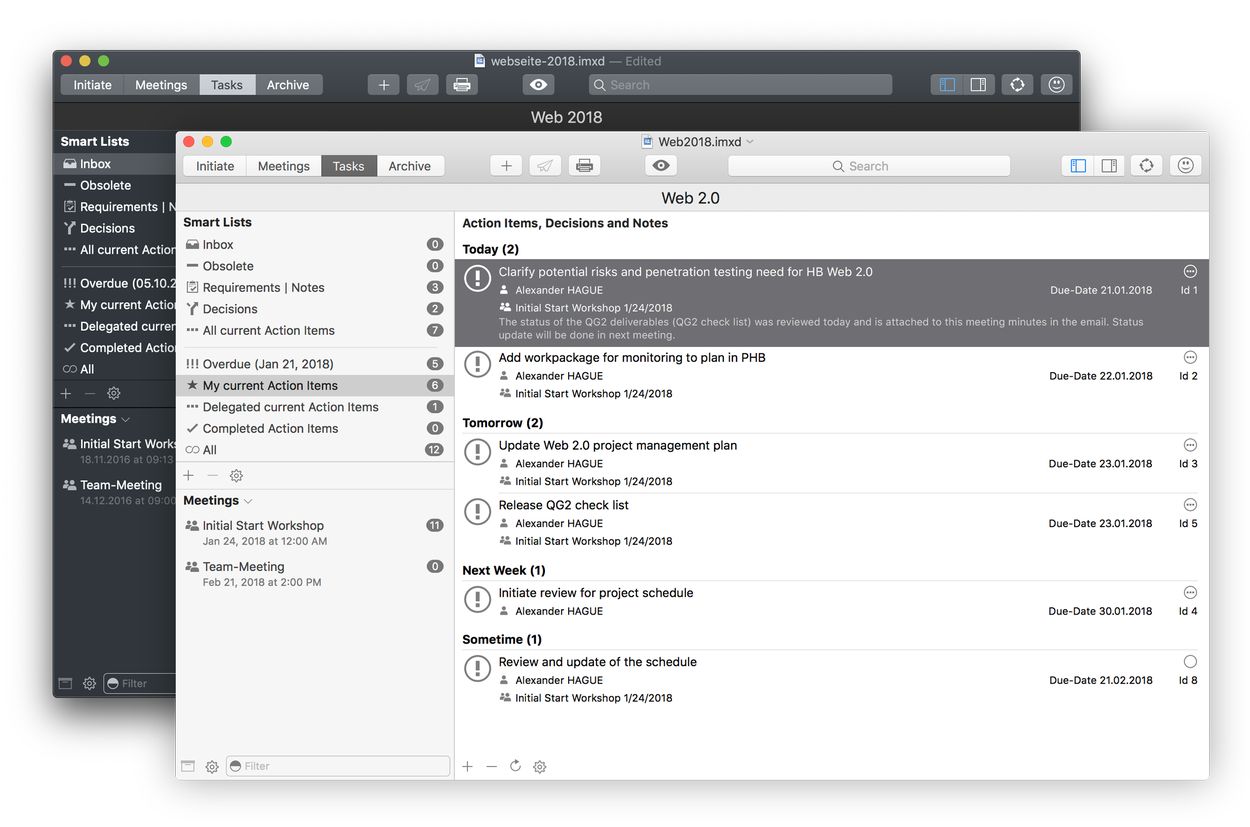Viewport: 1250px width, 827px height.
Task: Add action item with bottom plus button
Action: 467,766
